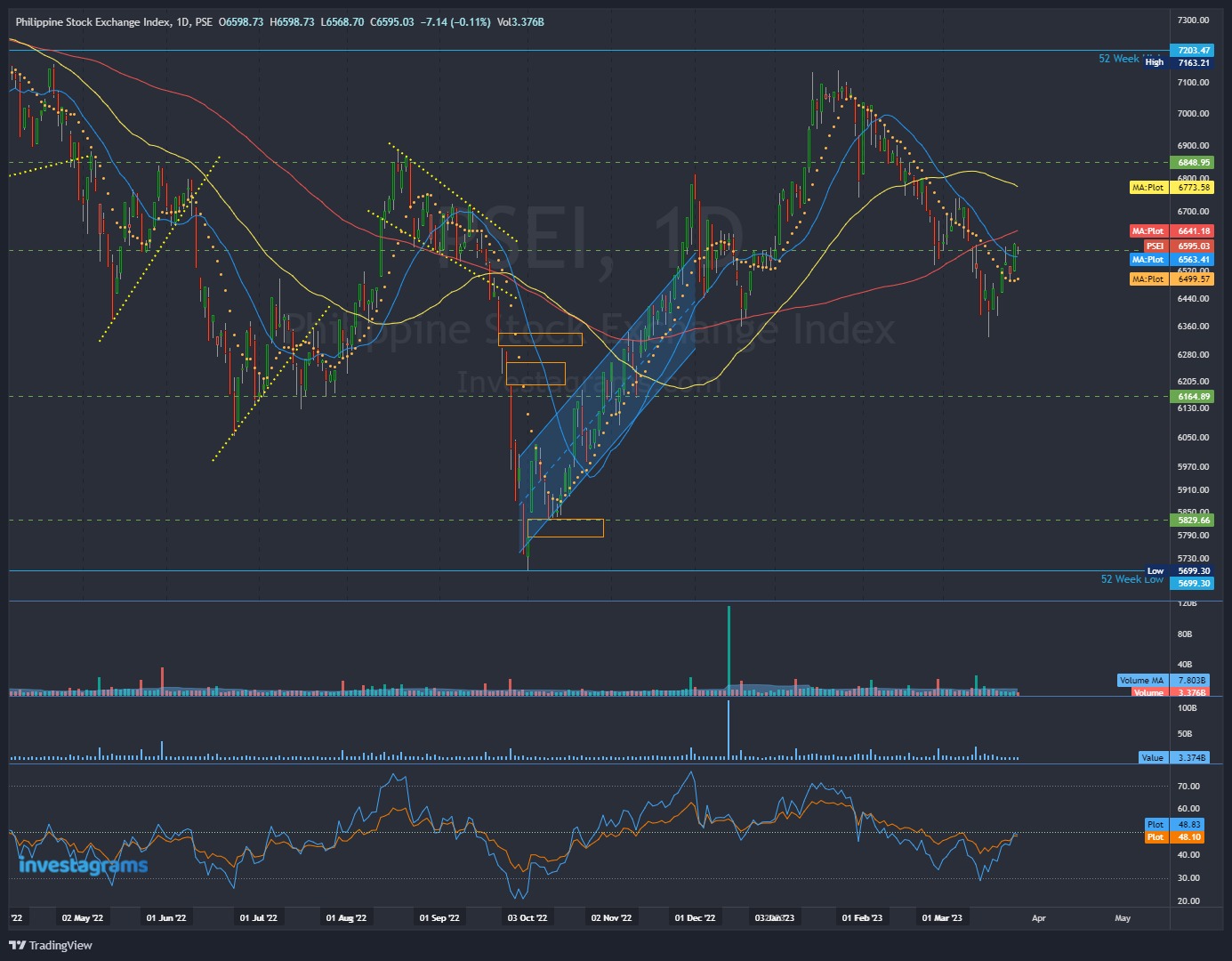Click the chart title Philippine Stock Exchange Index
The width and height of the screenshot is (1232, 961).
[x=93, y=22]
